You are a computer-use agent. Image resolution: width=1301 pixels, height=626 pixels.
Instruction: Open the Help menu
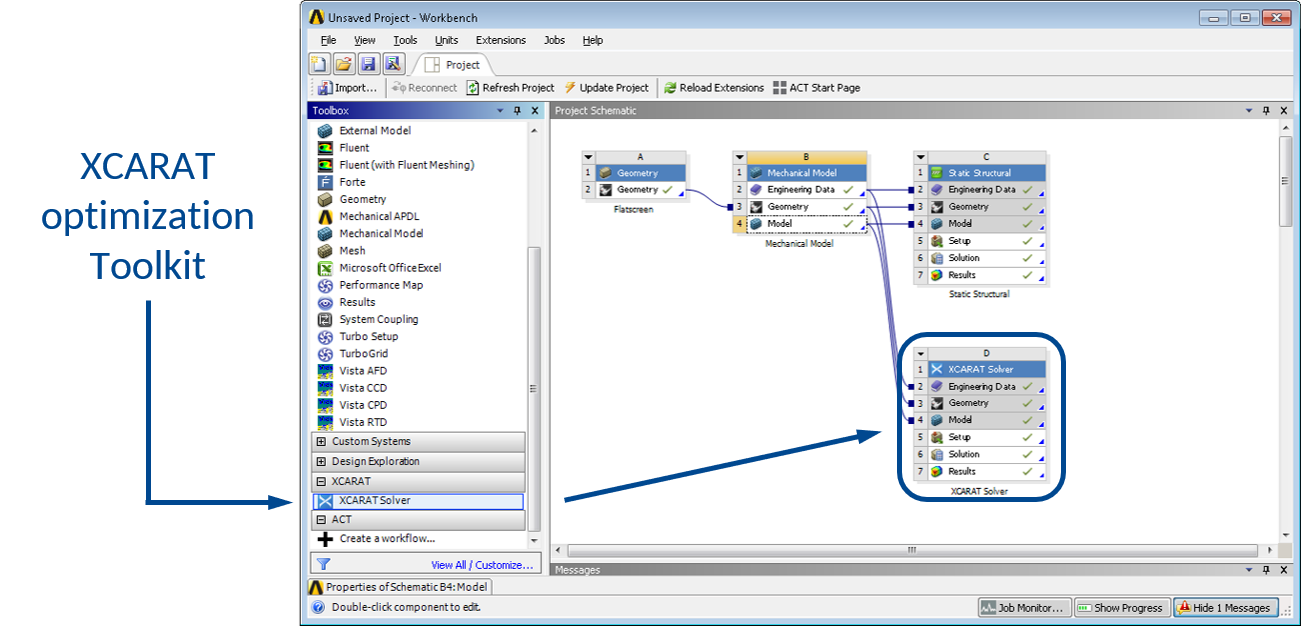(x=593, y=40)
